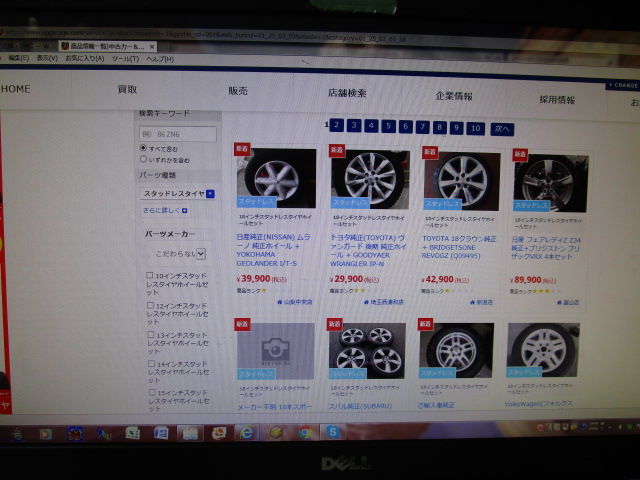Switch to the 商品情報一覧 browser tab

click(x=107, y=46)
